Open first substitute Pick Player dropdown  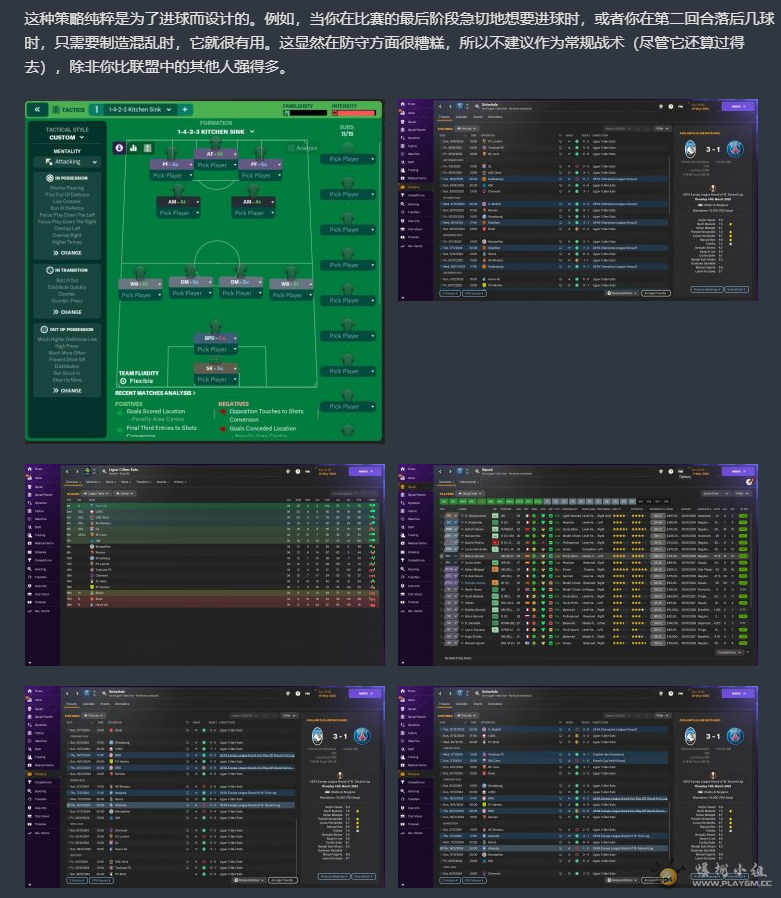(x=349, y=159)
